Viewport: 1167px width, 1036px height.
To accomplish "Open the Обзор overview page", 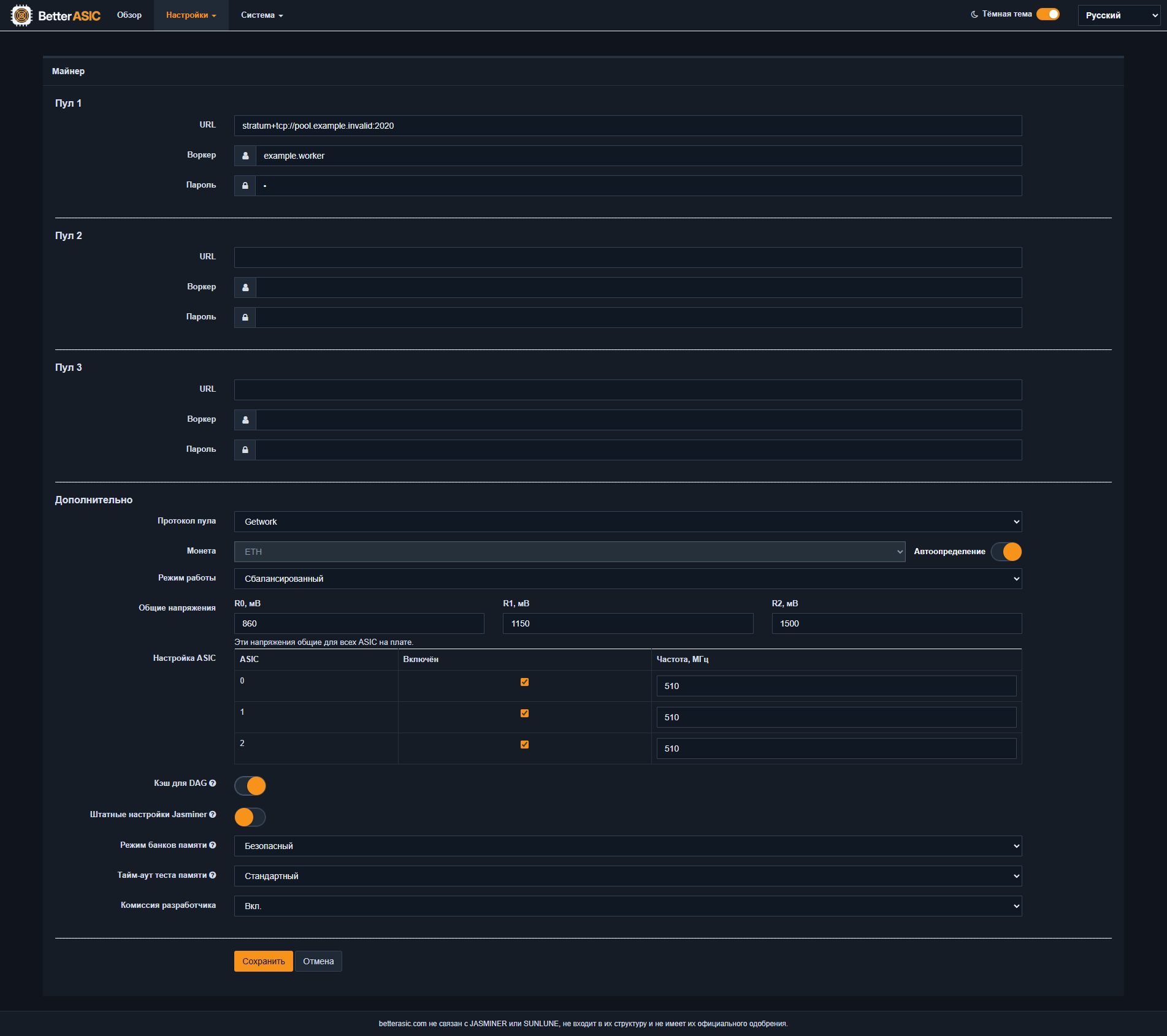I will point(129,15).
